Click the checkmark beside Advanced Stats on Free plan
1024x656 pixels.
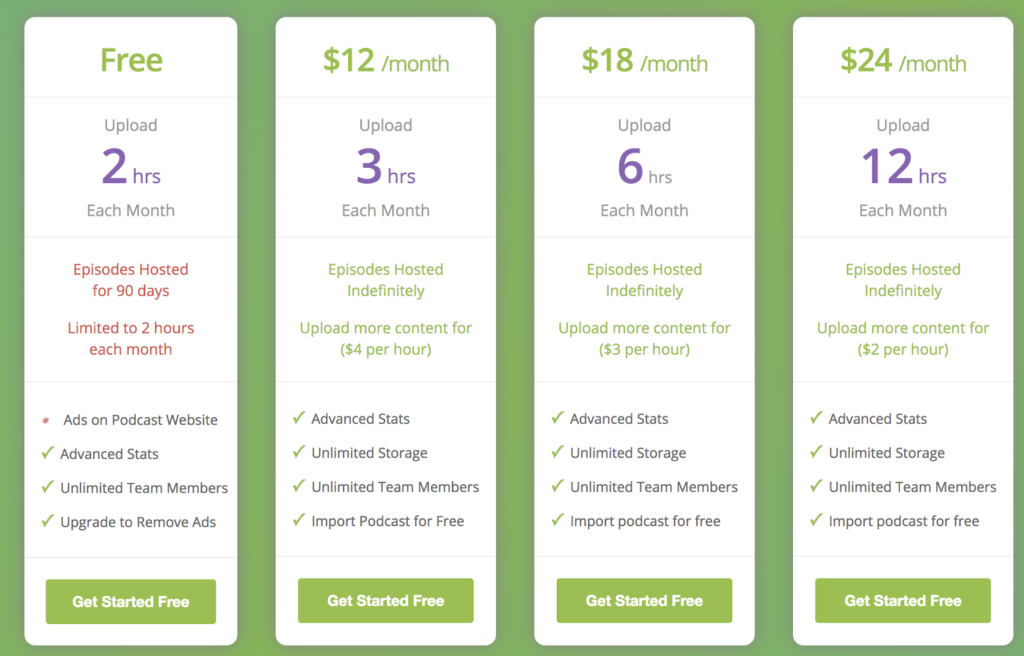click(48, 453)
